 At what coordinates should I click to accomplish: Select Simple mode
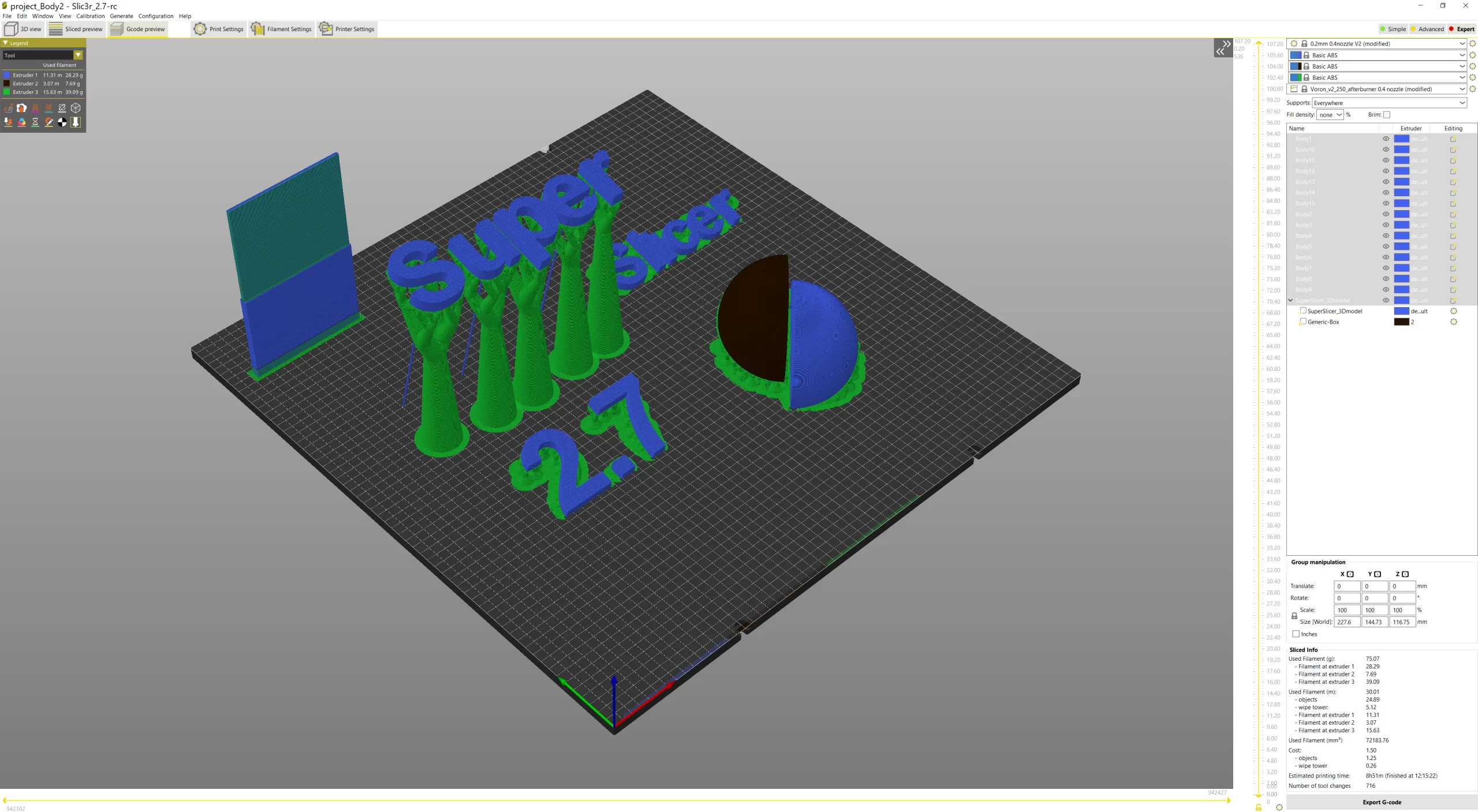(1393, 29)
